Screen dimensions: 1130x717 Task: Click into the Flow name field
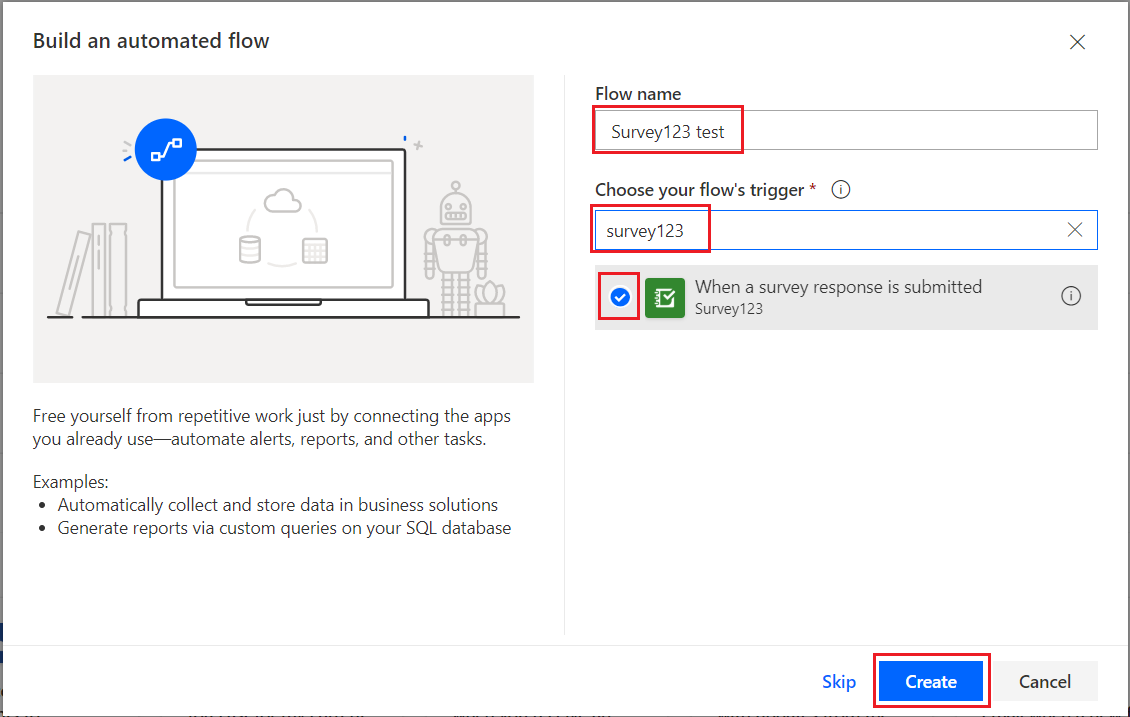pos(846,130)
